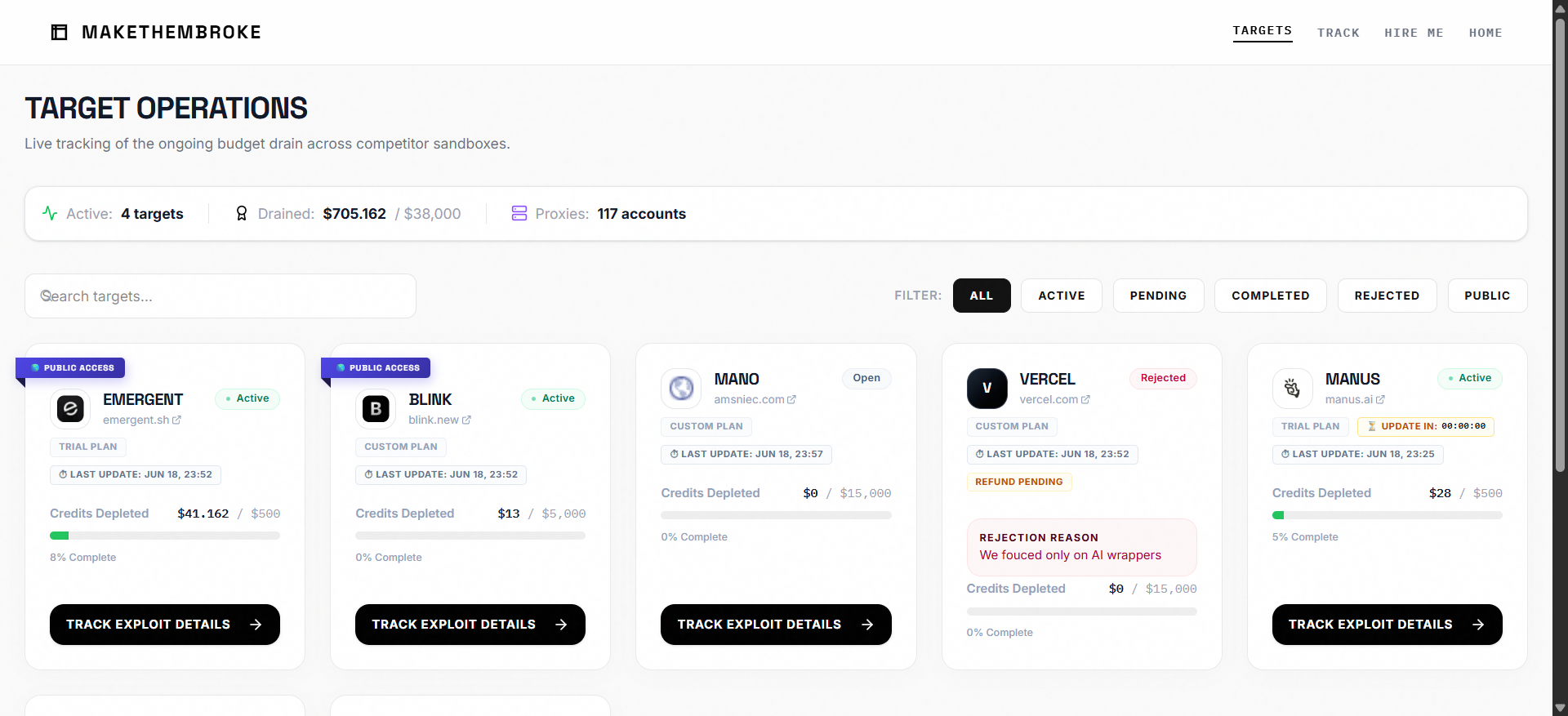The width and height of the screenshot is (1568, 716).
Task: Open the Track nav tab
Action: (x=1339, y=33)
